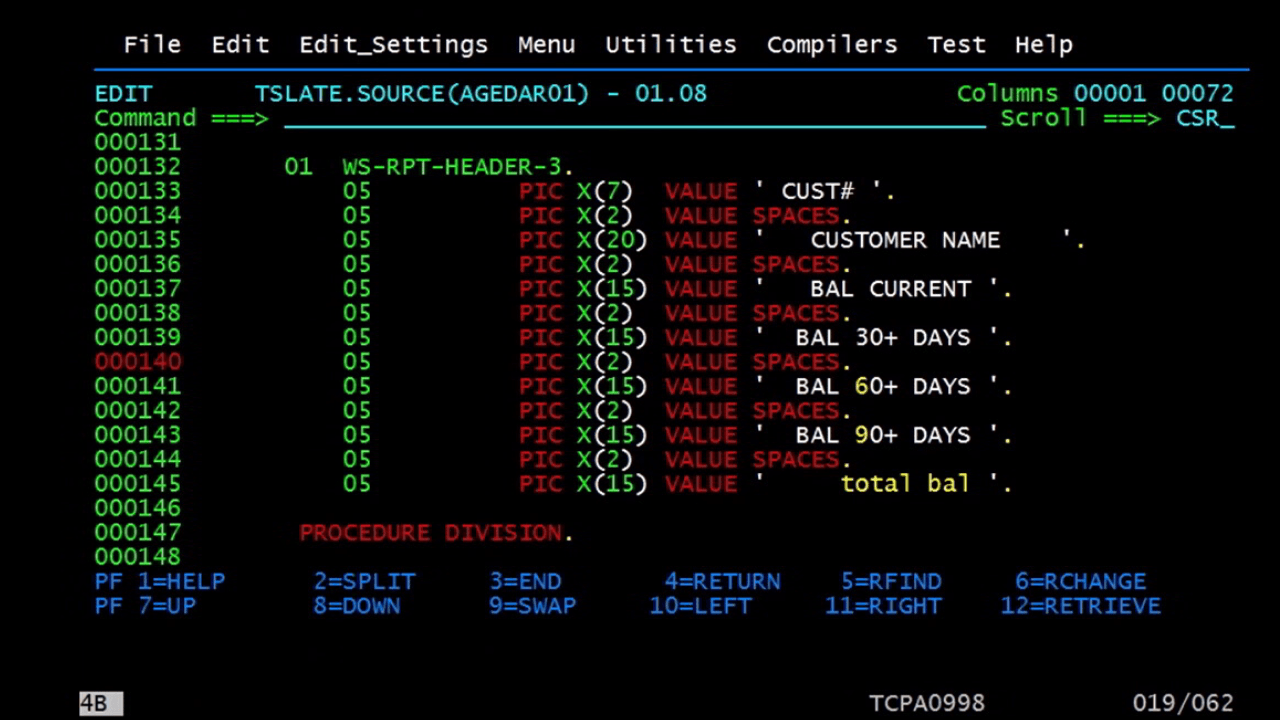Open the Edit menu

click(x=240, y=45)
